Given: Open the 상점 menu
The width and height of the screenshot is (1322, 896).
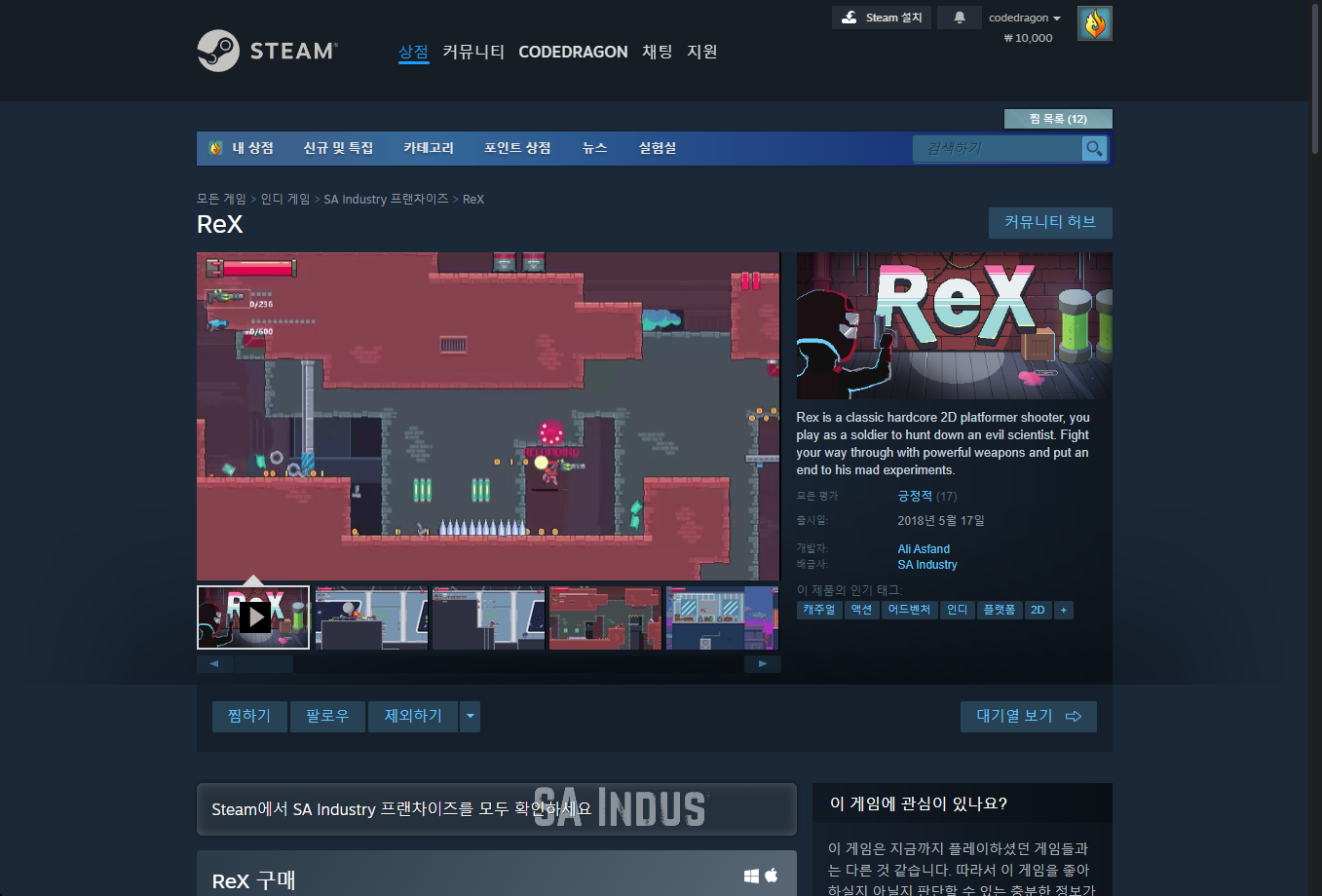Looking at the screenshot, I should (413, 52).
